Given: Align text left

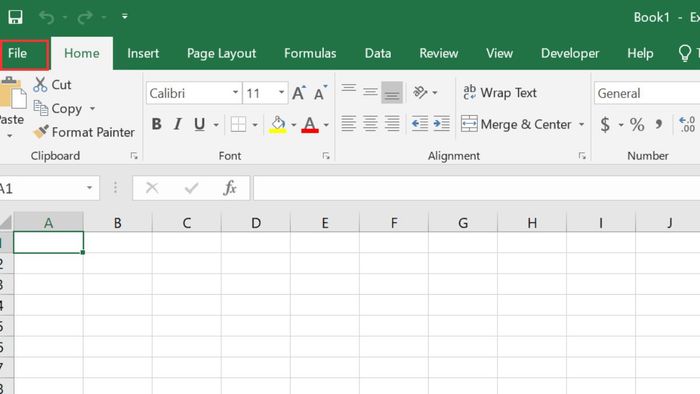Looking at the screenshot, I should (349, 124).
